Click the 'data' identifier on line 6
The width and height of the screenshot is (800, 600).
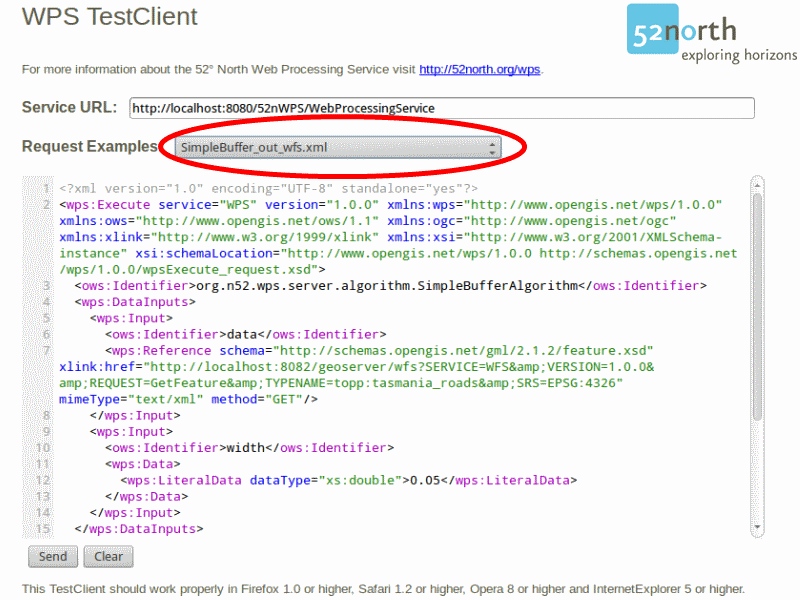242,335
